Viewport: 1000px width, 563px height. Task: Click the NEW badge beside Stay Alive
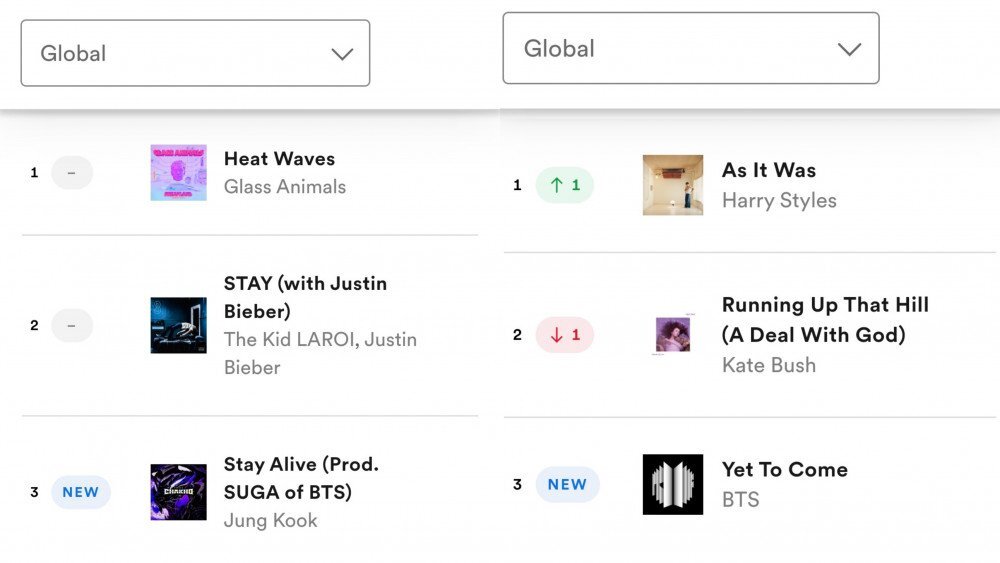coord(80,492)
